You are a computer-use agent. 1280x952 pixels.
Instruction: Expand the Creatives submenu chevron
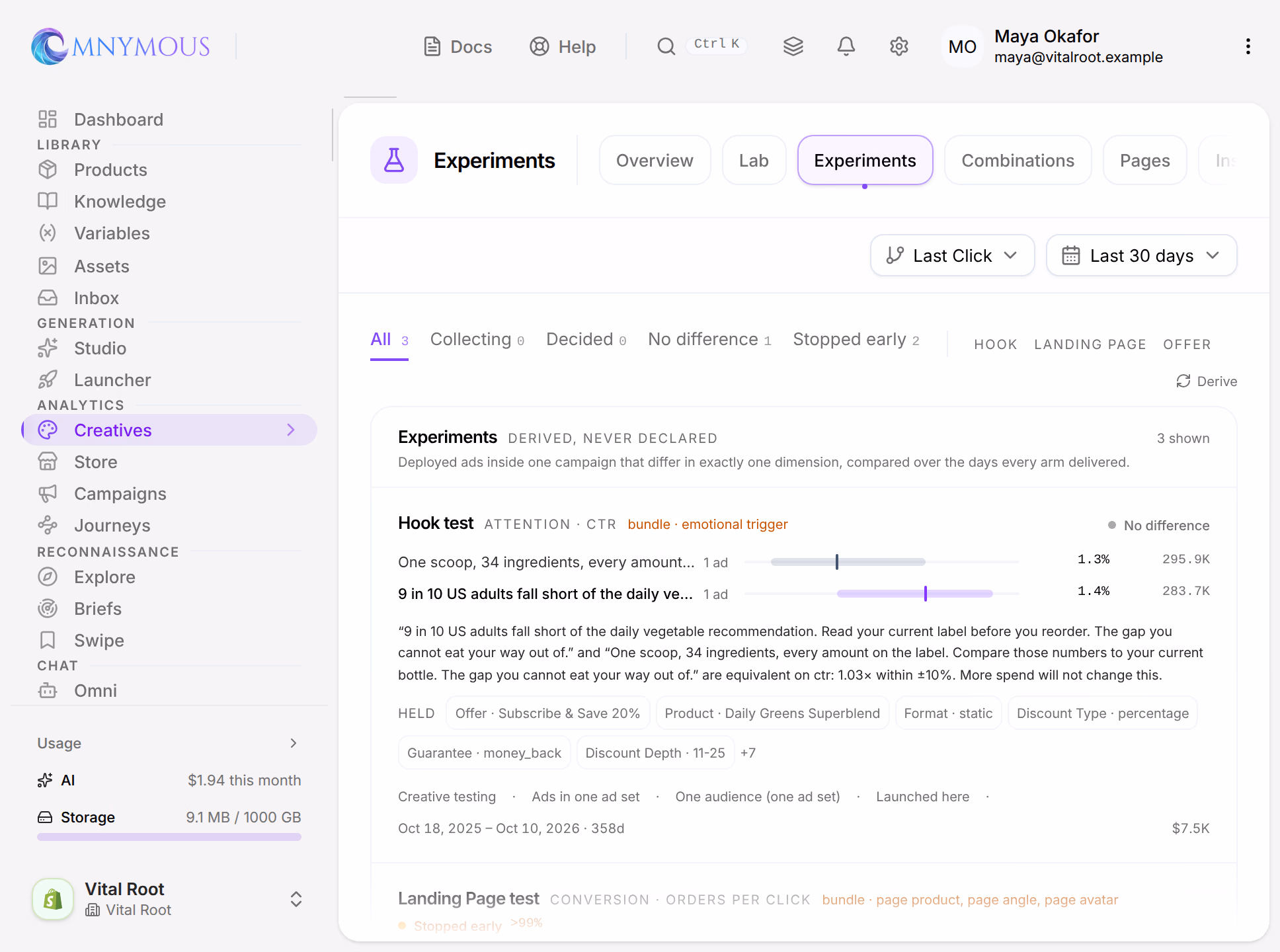pyautogui.click(x=291, y=430)
